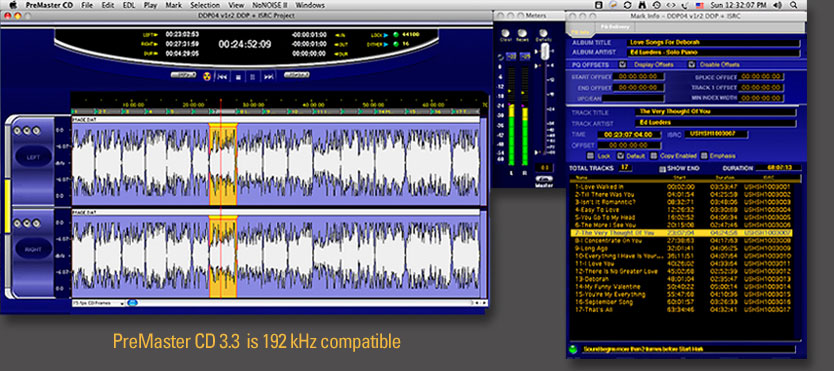Toggle the Copy Enabled checkbox
The height and width of the screenshot is (371, 834).
653,156
